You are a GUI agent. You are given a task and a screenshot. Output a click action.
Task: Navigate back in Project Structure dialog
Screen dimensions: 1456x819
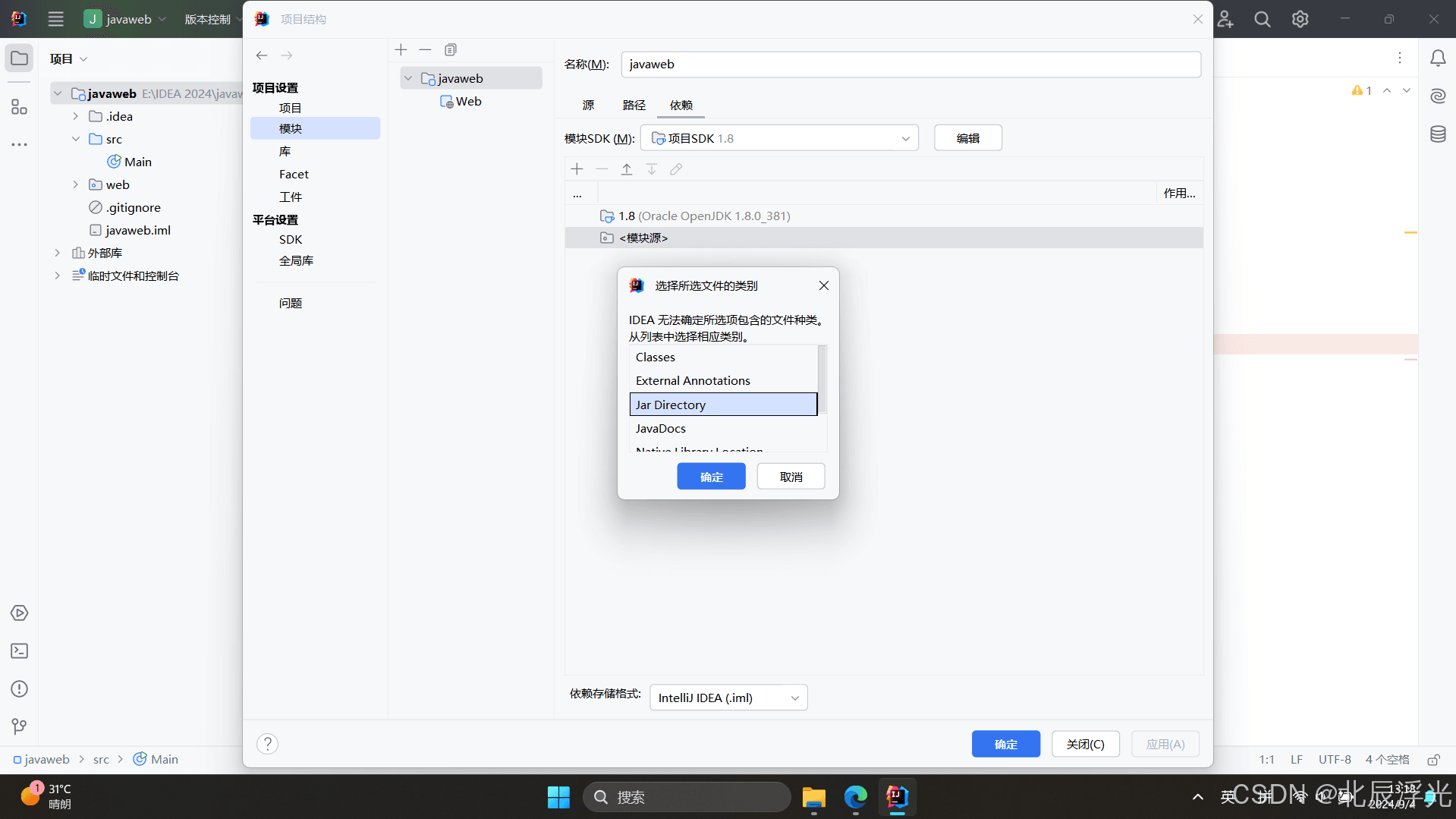pyautogui.click(x=262, y=55)
